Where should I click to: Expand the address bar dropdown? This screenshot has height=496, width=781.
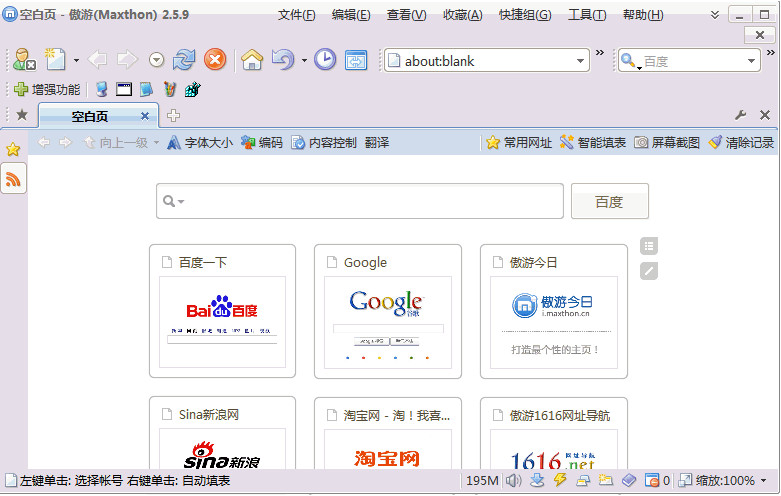tap(580, 61)
